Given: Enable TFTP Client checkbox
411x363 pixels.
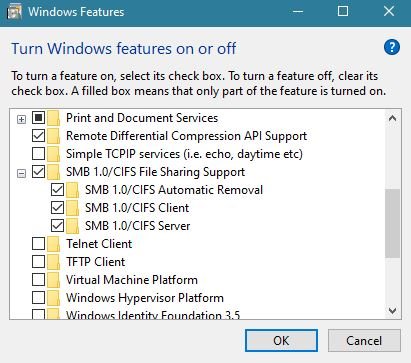Looking at the screenshot, I should coord(38,262).
